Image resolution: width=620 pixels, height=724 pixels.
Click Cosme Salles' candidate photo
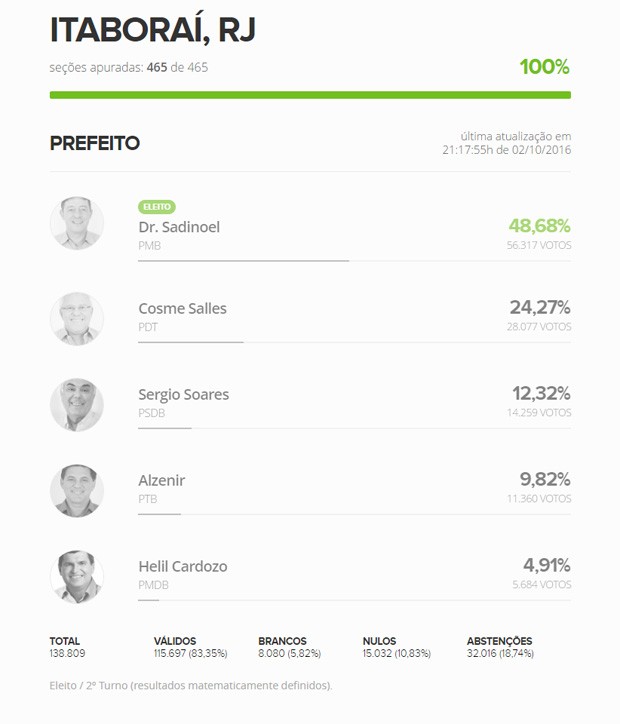pos(77,319)
